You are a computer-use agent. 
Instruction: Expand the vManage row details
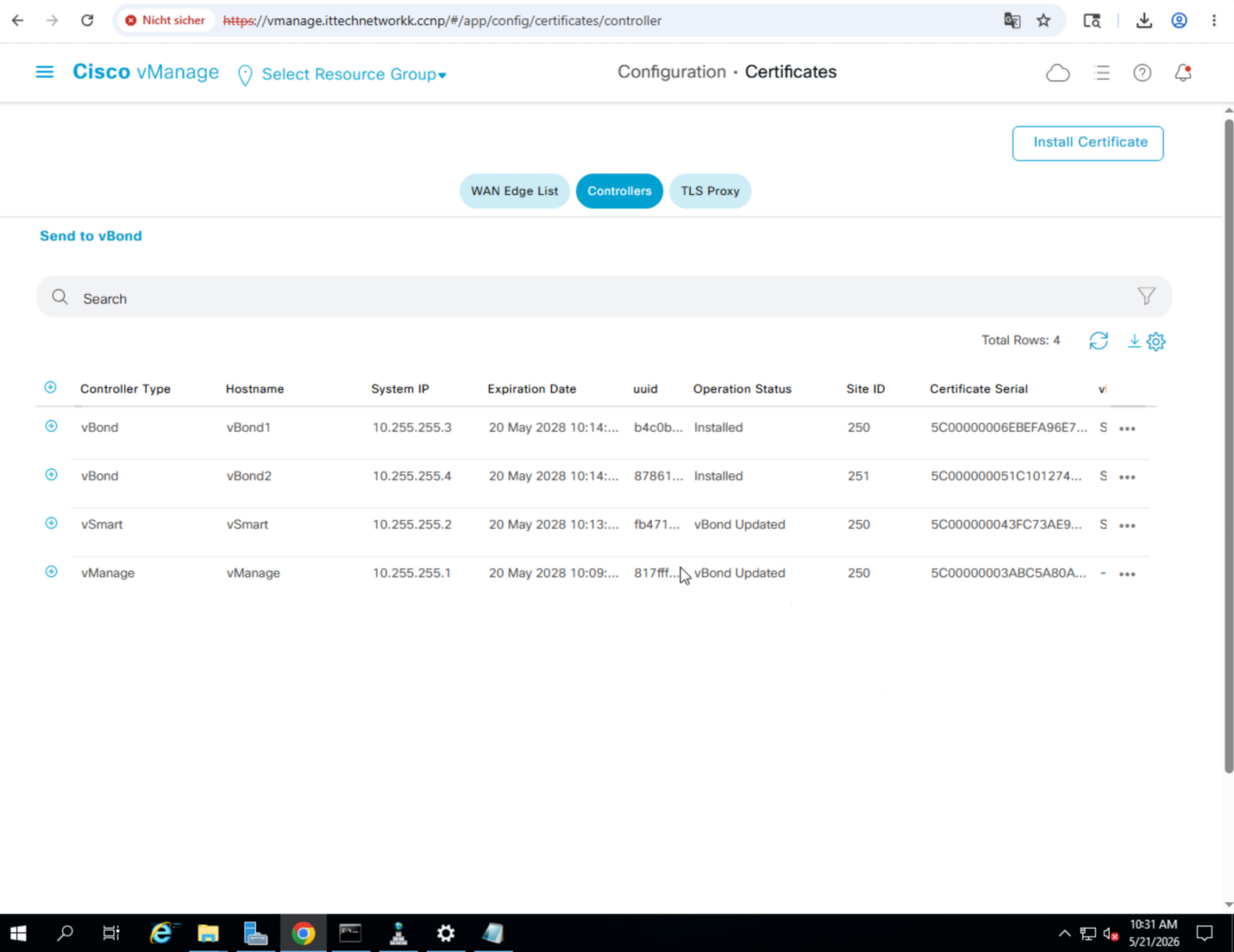coord(51,572)
